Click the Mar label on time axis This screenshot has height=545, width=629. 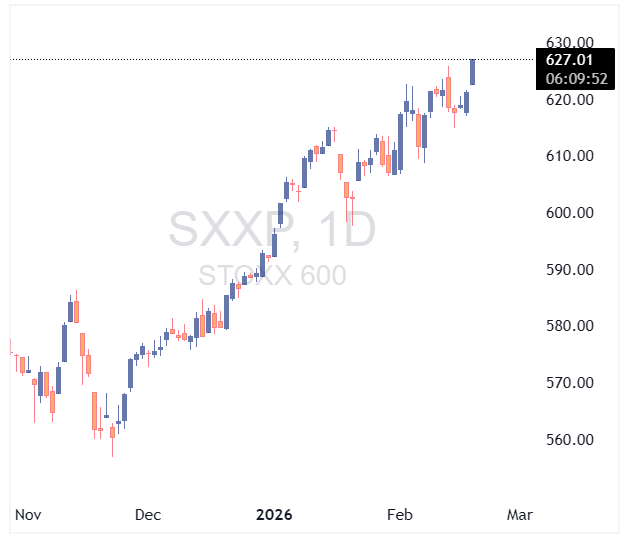(x=520, y=515)
